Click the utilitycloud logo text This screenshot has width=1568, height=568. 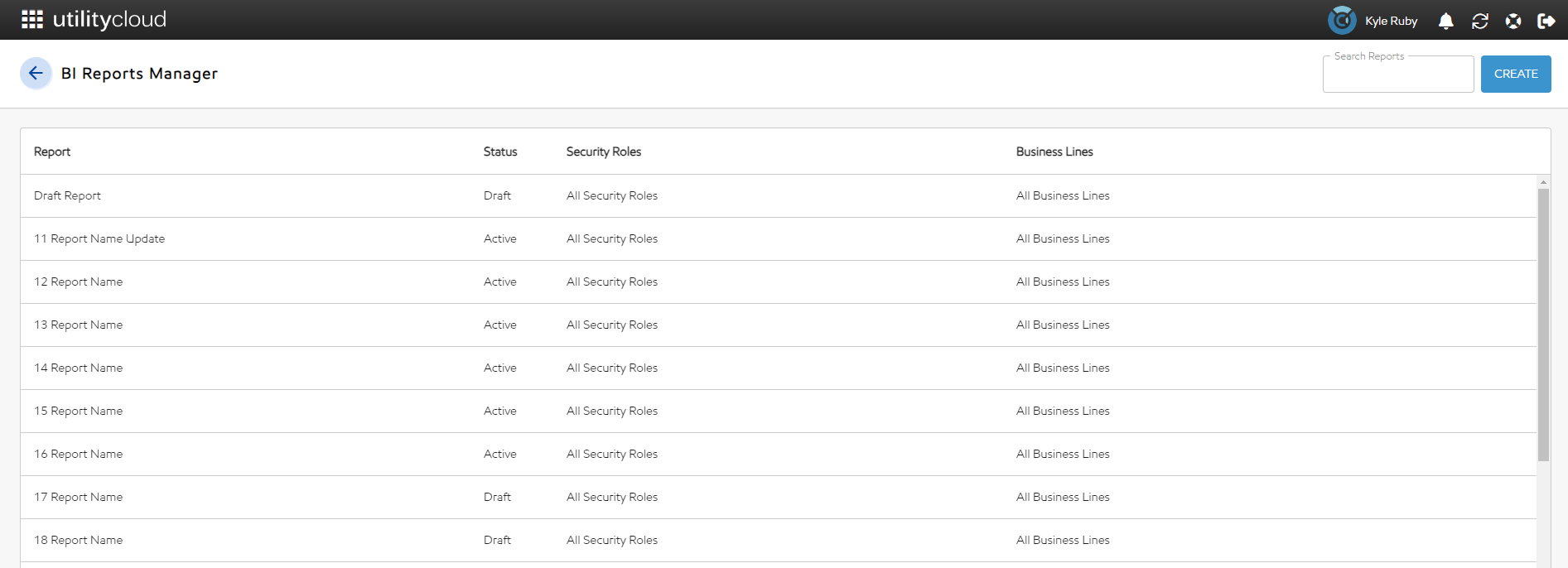pos(109,20)
